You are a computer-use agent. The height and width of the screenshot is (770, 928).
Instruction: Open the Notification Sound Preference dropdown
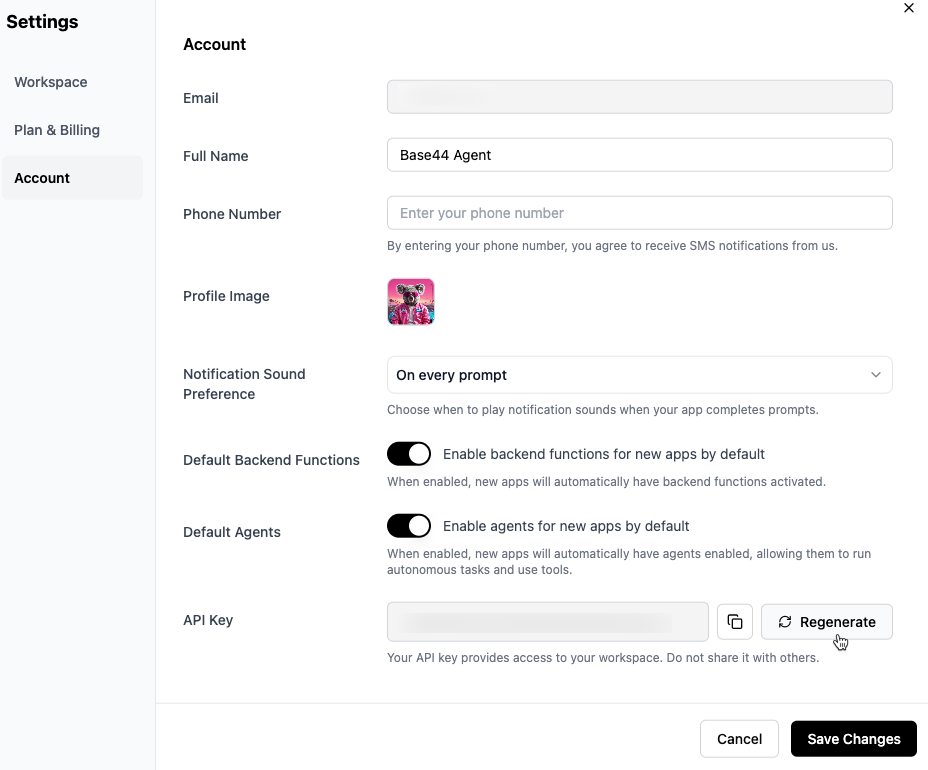tap(640, 374)
